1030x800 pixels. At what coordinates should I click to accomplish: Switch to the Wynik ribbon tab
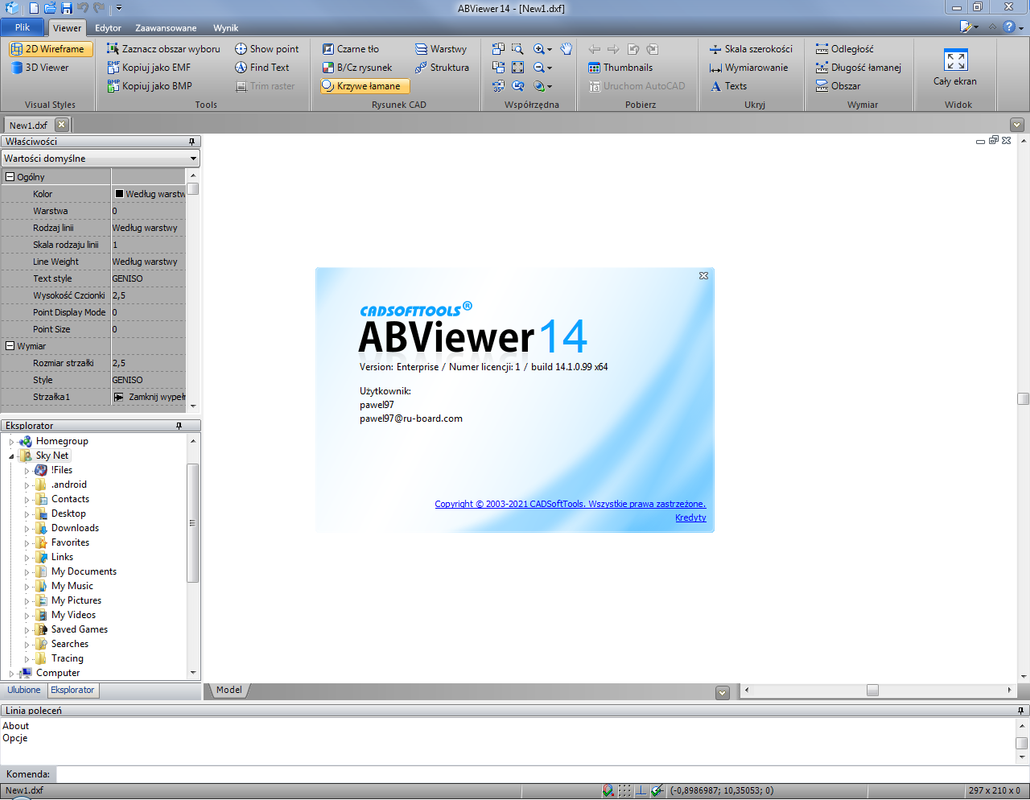point(226,28)
